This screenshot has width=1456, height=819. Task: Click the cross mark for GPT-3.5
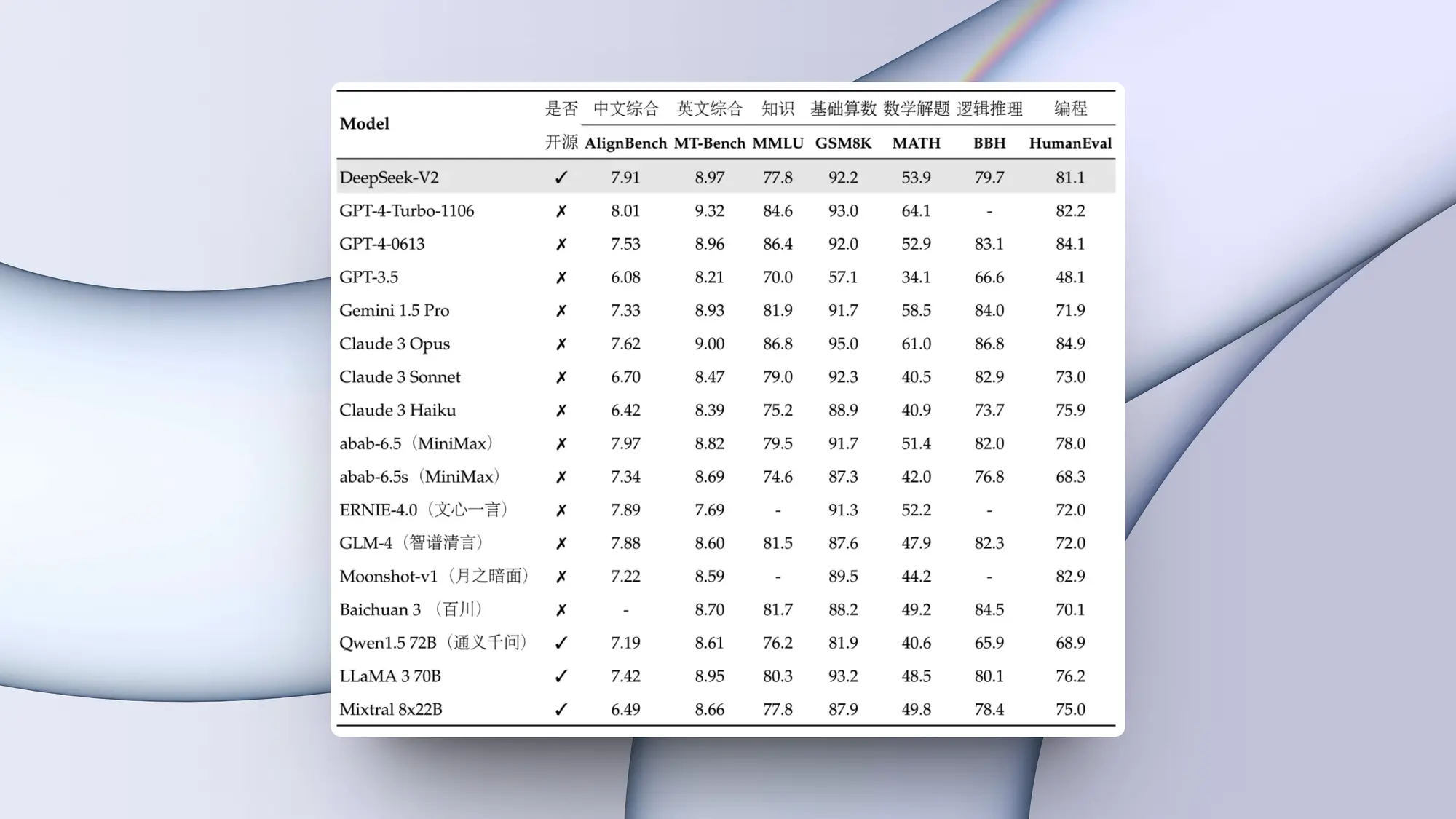(561, 277)
